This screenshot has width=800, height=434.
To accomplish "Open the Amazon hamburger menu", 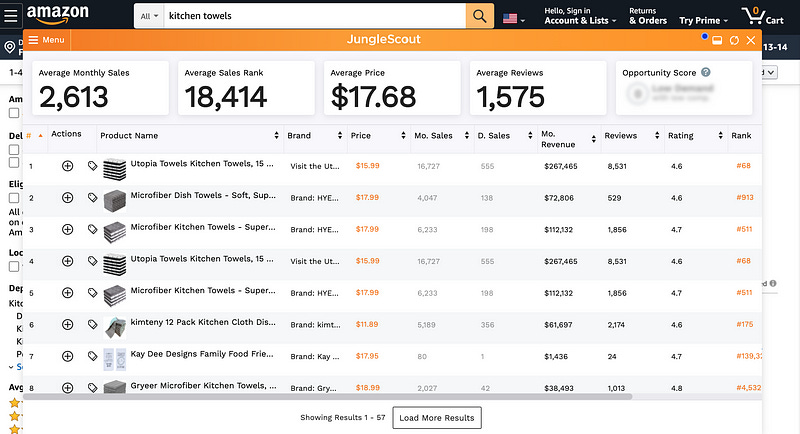I will [11, 15].
